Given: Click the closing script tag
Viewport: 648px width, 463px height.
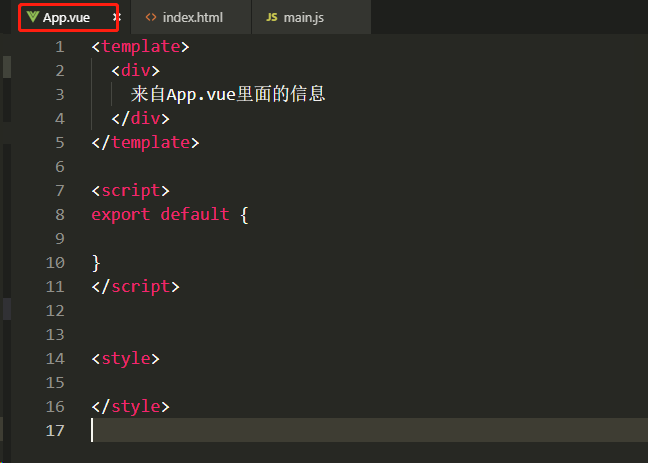Looking at the screenshot, I should click(x=136, y=286).
